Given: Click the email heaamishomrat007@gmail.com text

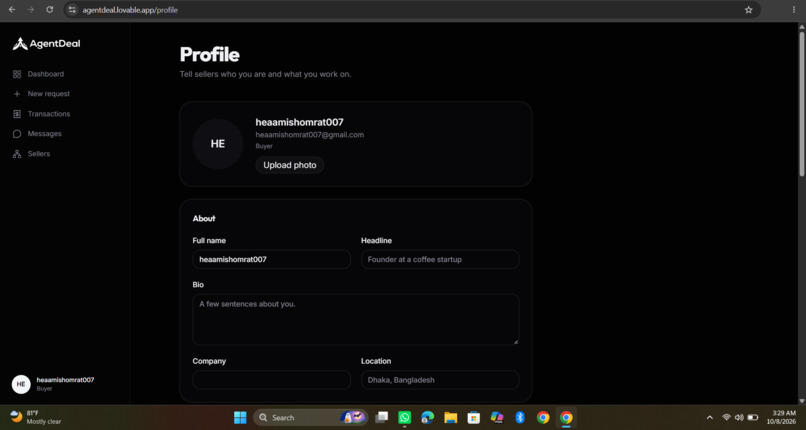Looking at the screenshot, I should pos(309,135).
